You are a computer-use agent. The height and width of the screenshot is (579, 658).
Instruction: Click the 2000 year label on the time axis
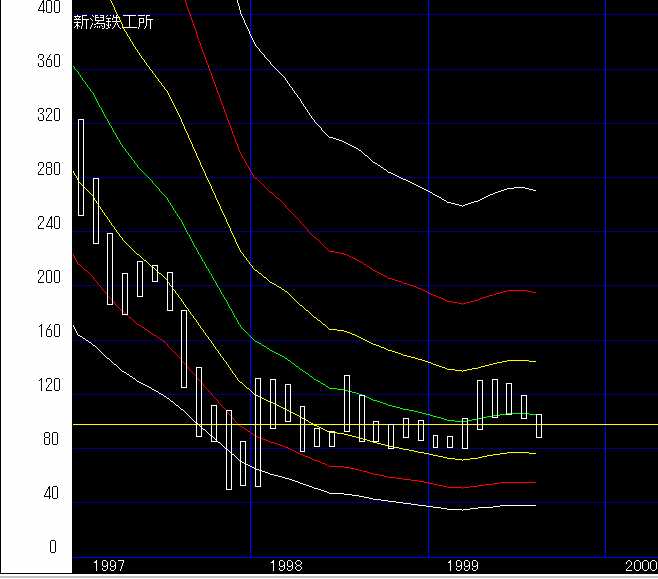point(640,566)
